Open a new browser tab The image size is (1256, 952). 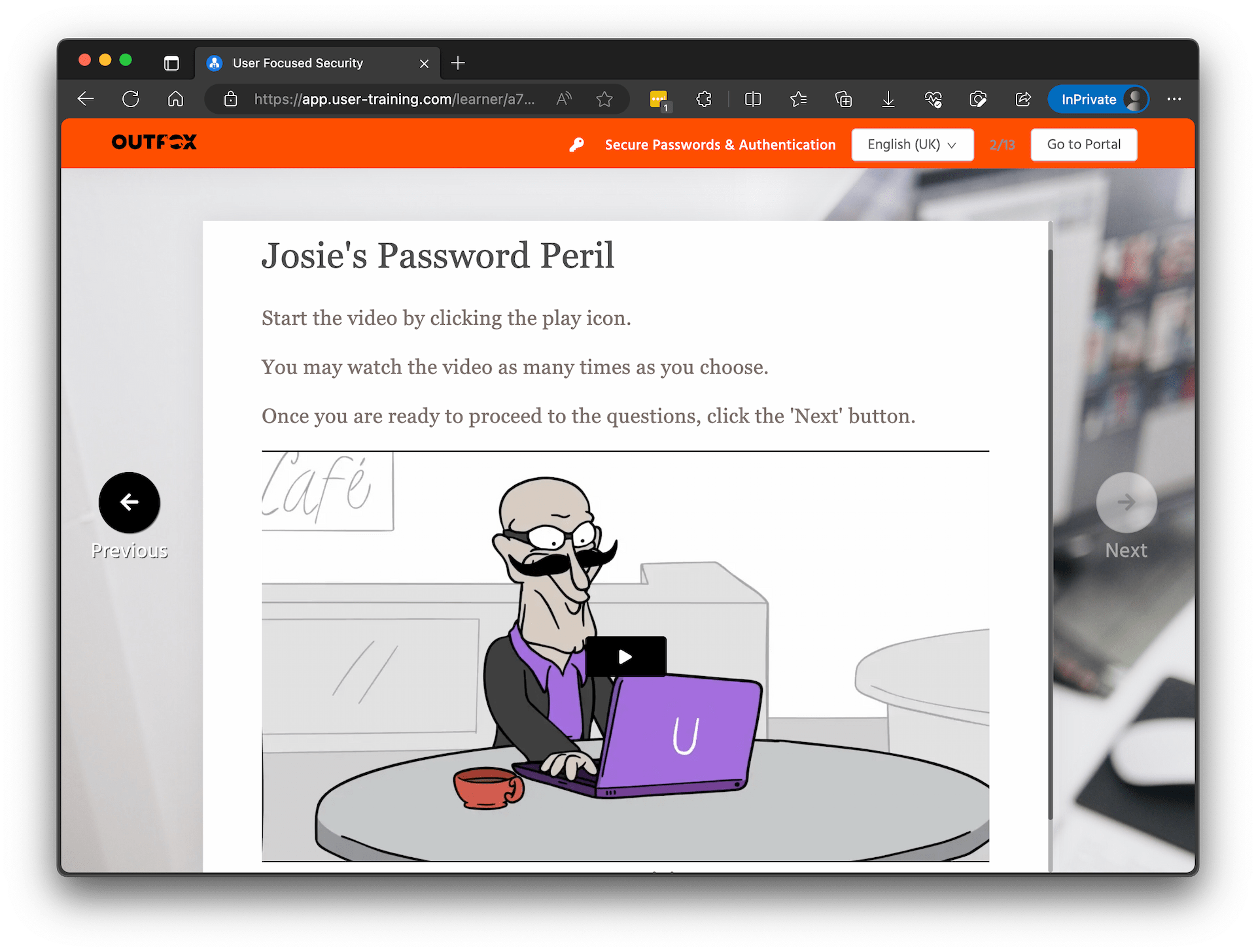pyautogui.click(x=458, y=63)
